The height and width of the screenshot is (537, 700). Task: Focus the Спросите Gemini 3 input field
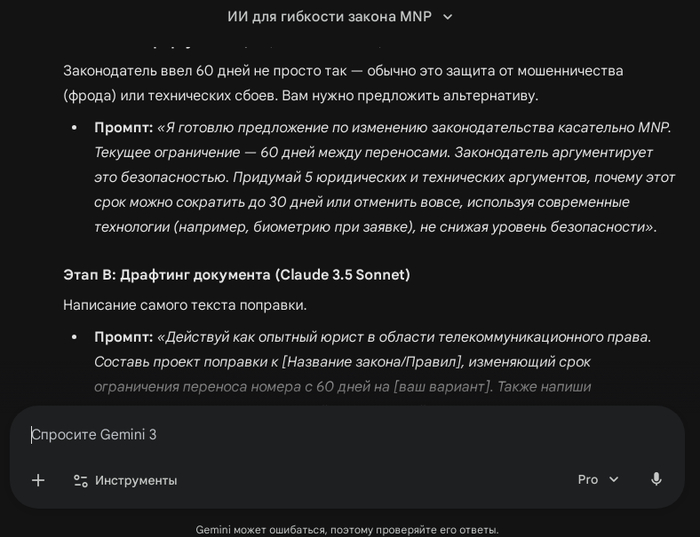(300, 434)
